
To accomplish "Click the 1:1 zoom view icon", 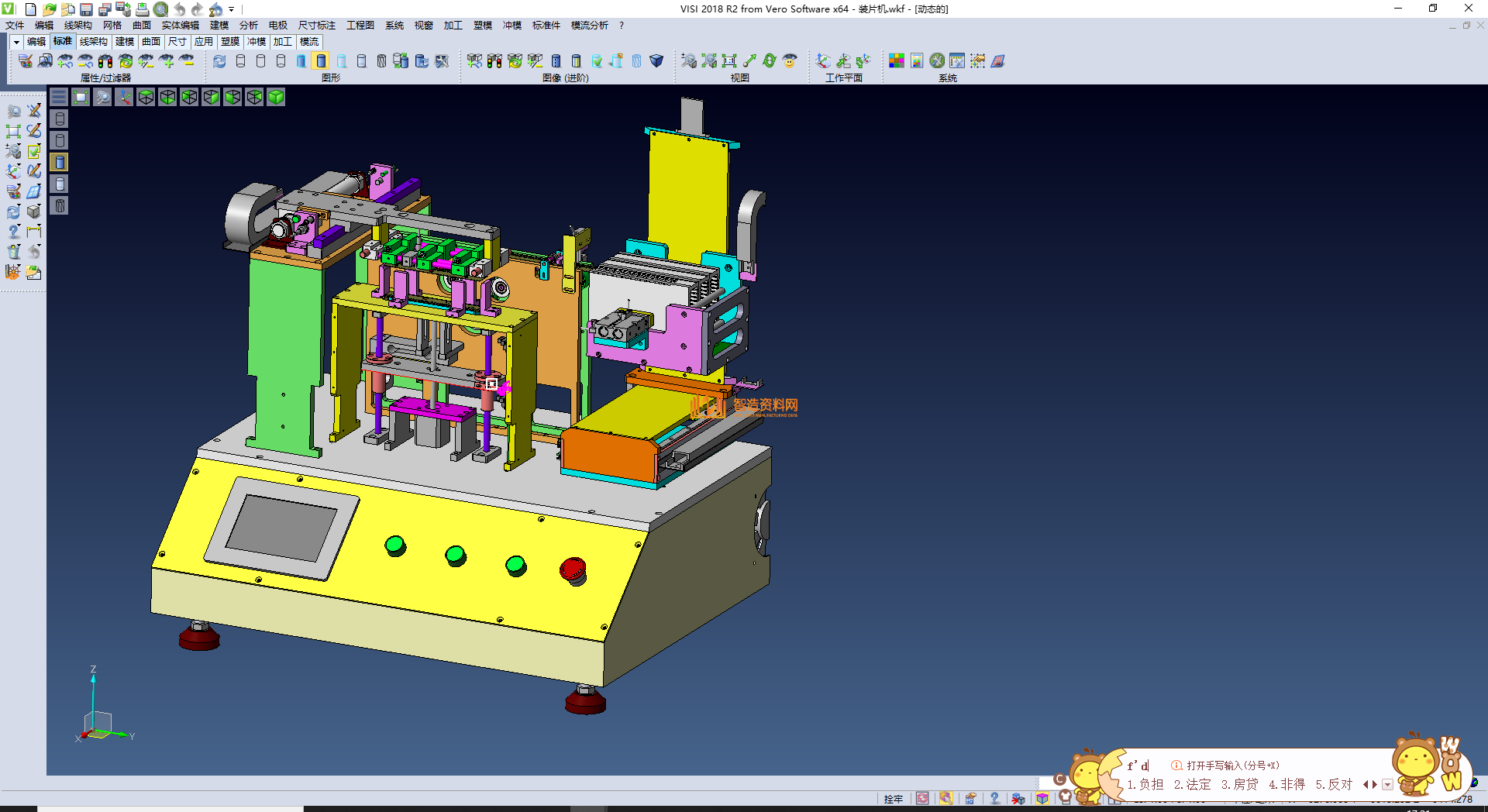I will point(729,61).
